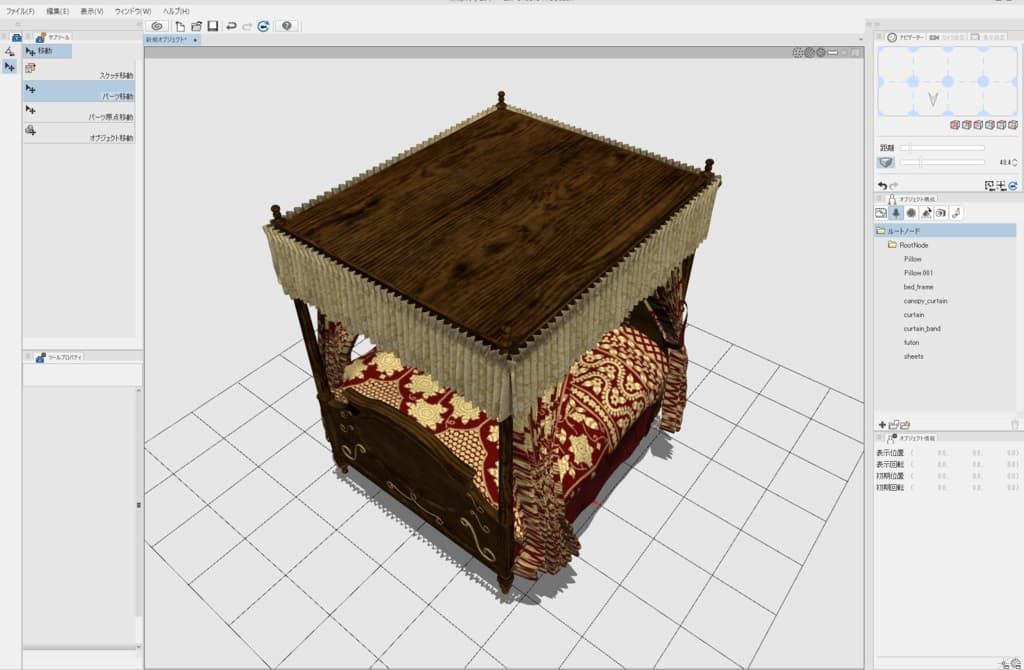Click the save disk icon in toolbar
Screen dimensions: 1024x670
tap(212, 25)
